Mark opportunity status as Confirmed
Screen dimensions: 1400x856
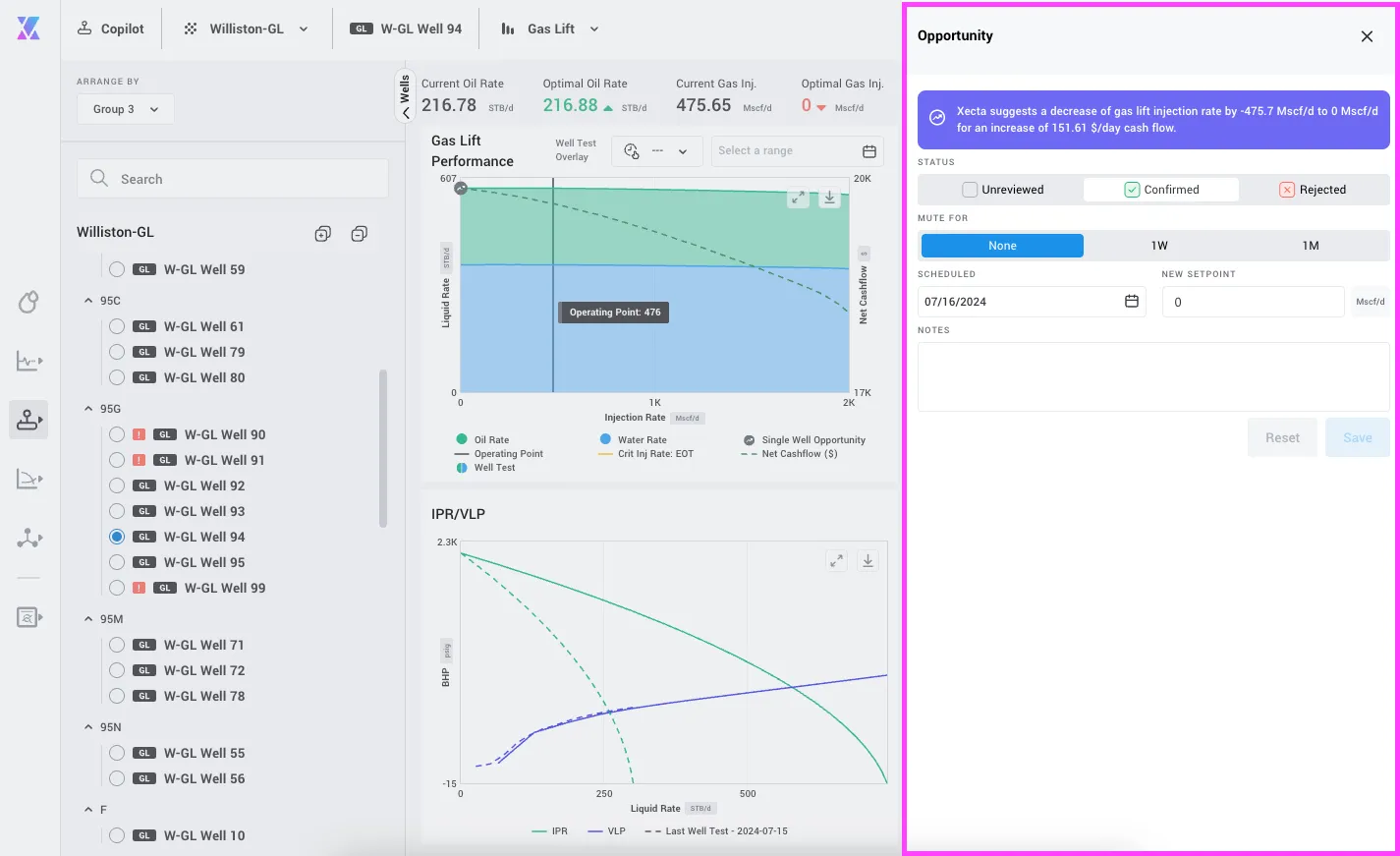coord(1161,190)
